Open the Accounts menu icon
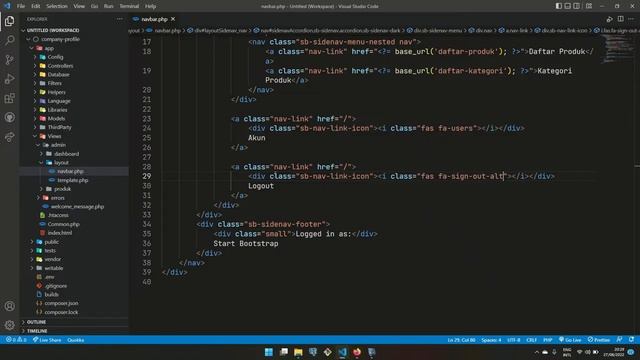Image resolution: width=640 pixels, height=360 pixels. [x=9, y=306]
